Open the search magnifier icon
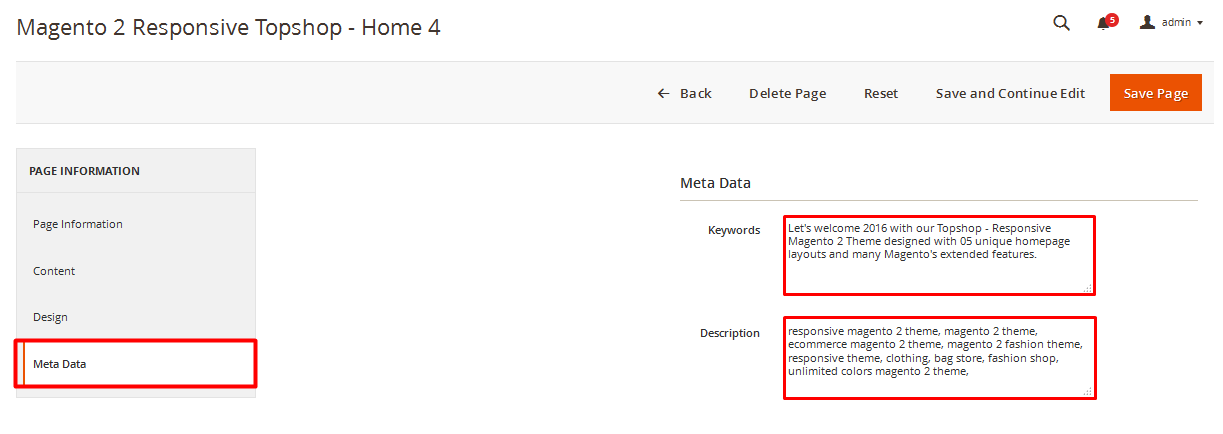 (1061, 23)
